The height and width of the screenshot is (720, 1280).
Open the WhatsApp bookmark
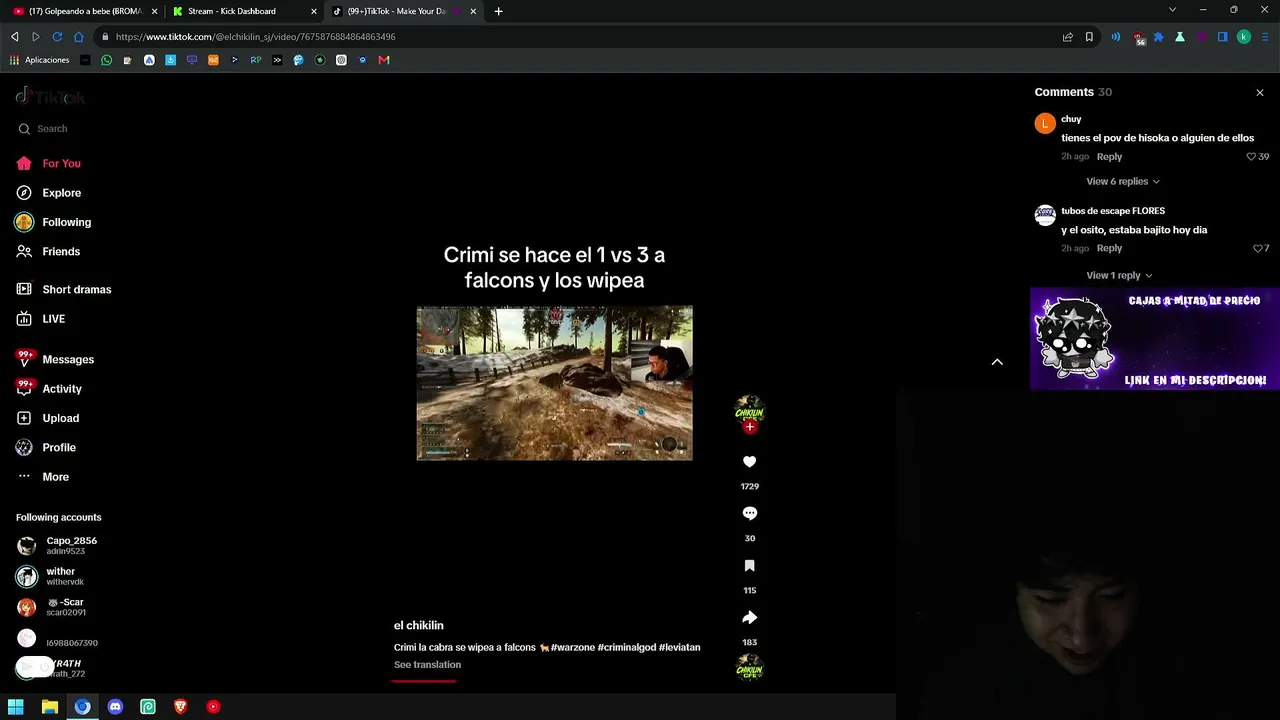(x=107, y=60)
